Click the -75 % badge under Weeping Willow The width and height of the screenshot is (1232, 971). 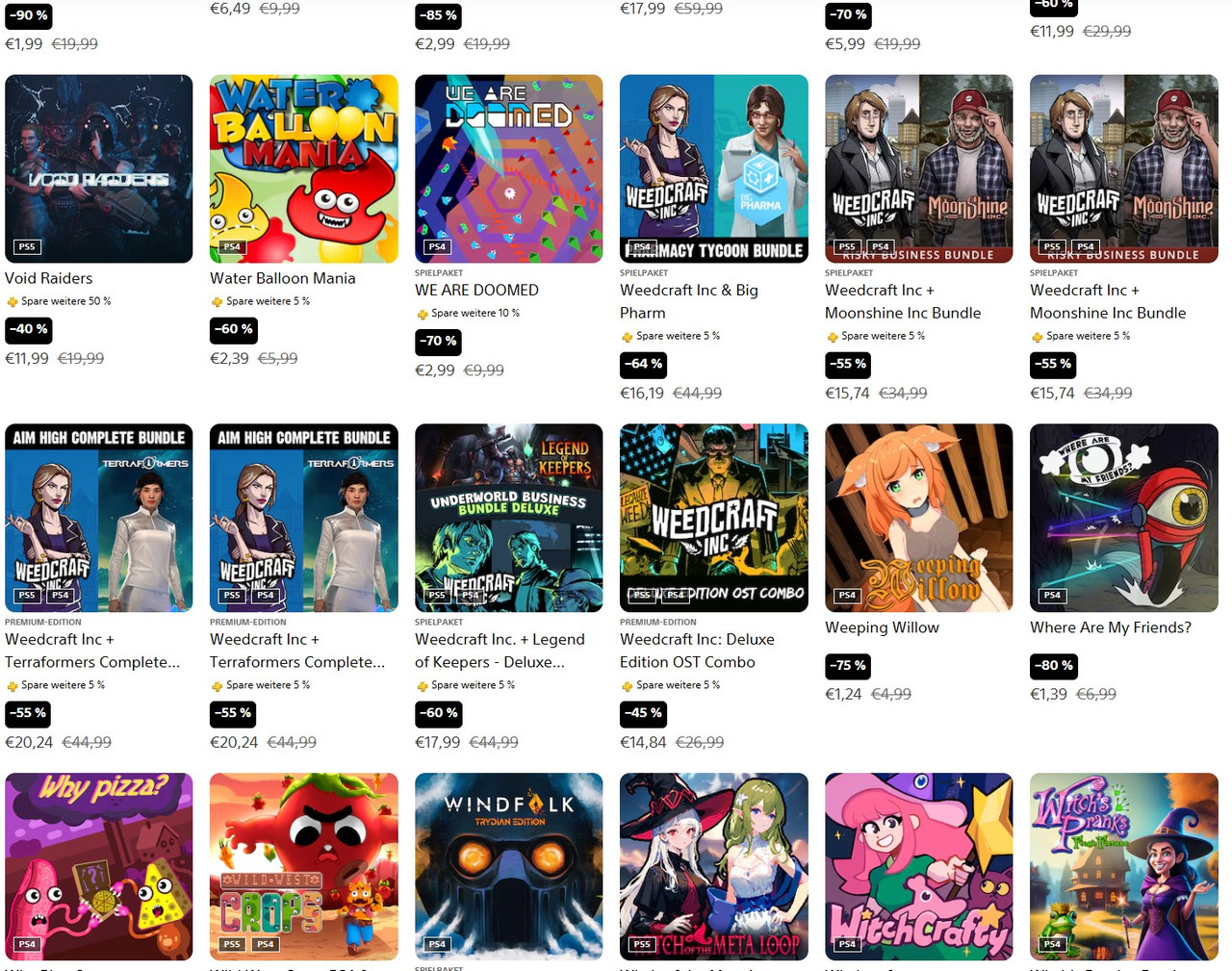[849, 665]
